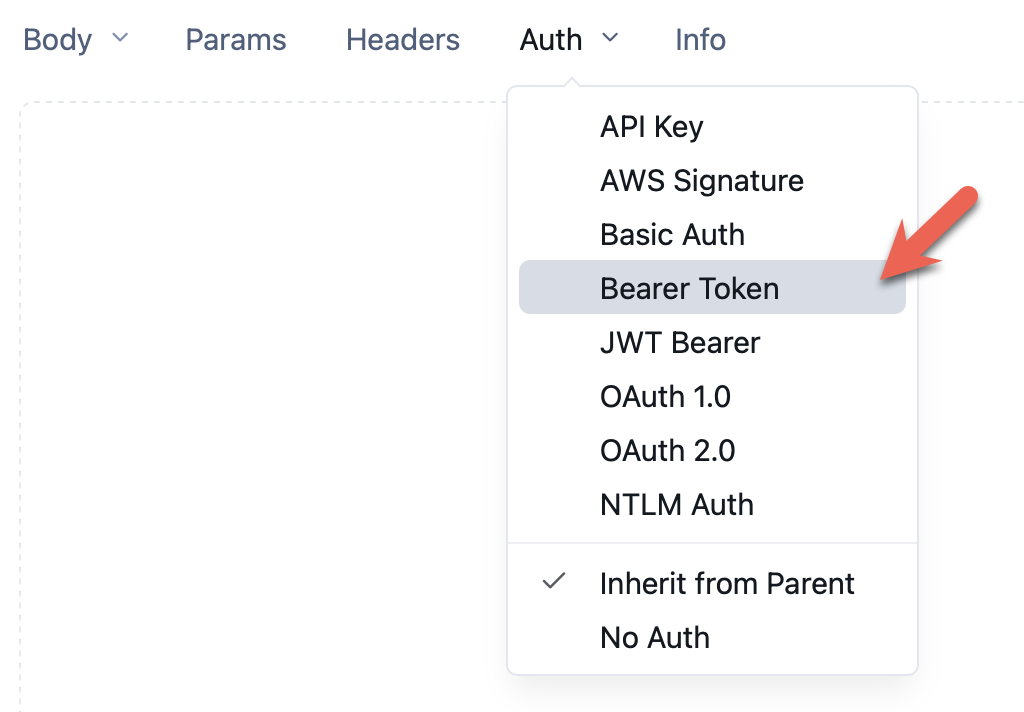Collapse the Auth dropdown chevron
Screen dimensions: 1024x712
pyautogui.click(x=610, y=39)
